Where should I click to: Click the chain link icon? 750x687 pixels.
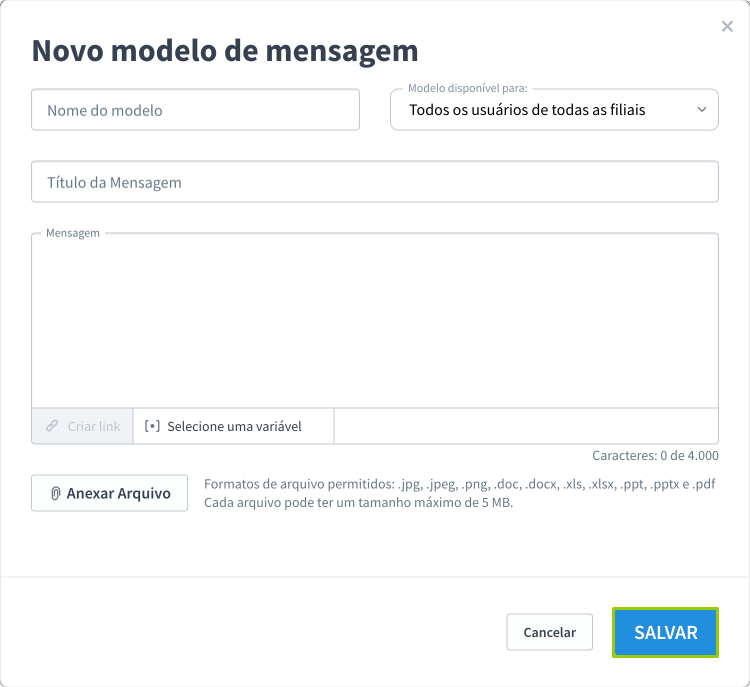[x=52, y=426]
